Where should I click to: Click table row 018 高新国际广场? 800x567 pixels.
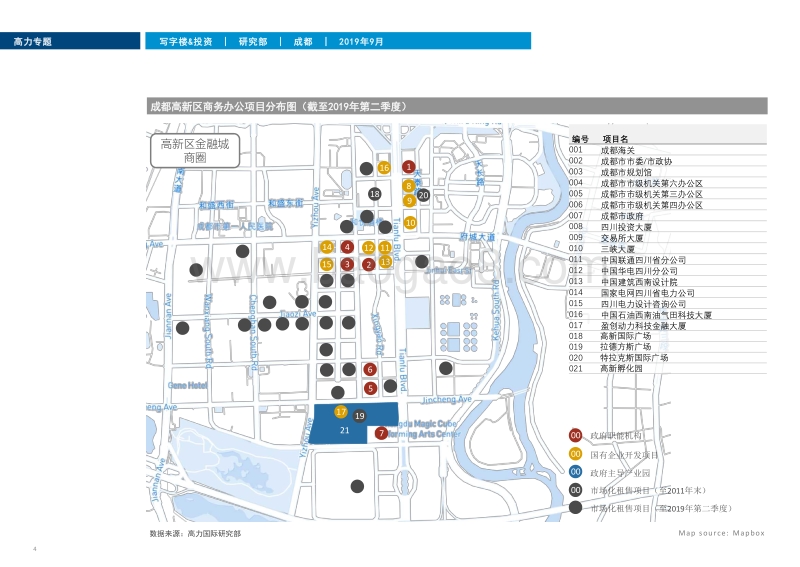[667, 336]
